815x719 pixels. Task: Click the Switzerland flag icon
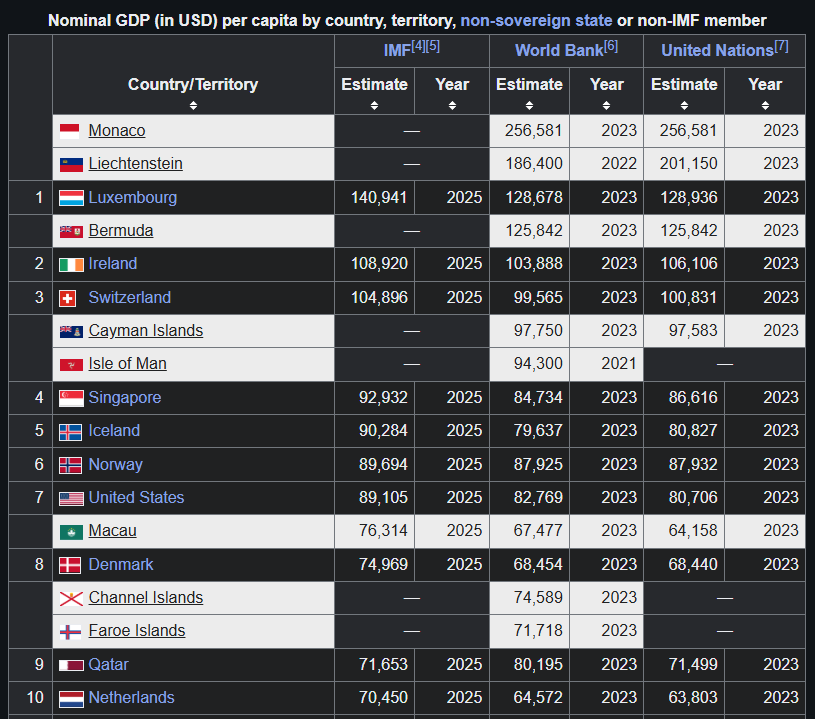(68, 298)
